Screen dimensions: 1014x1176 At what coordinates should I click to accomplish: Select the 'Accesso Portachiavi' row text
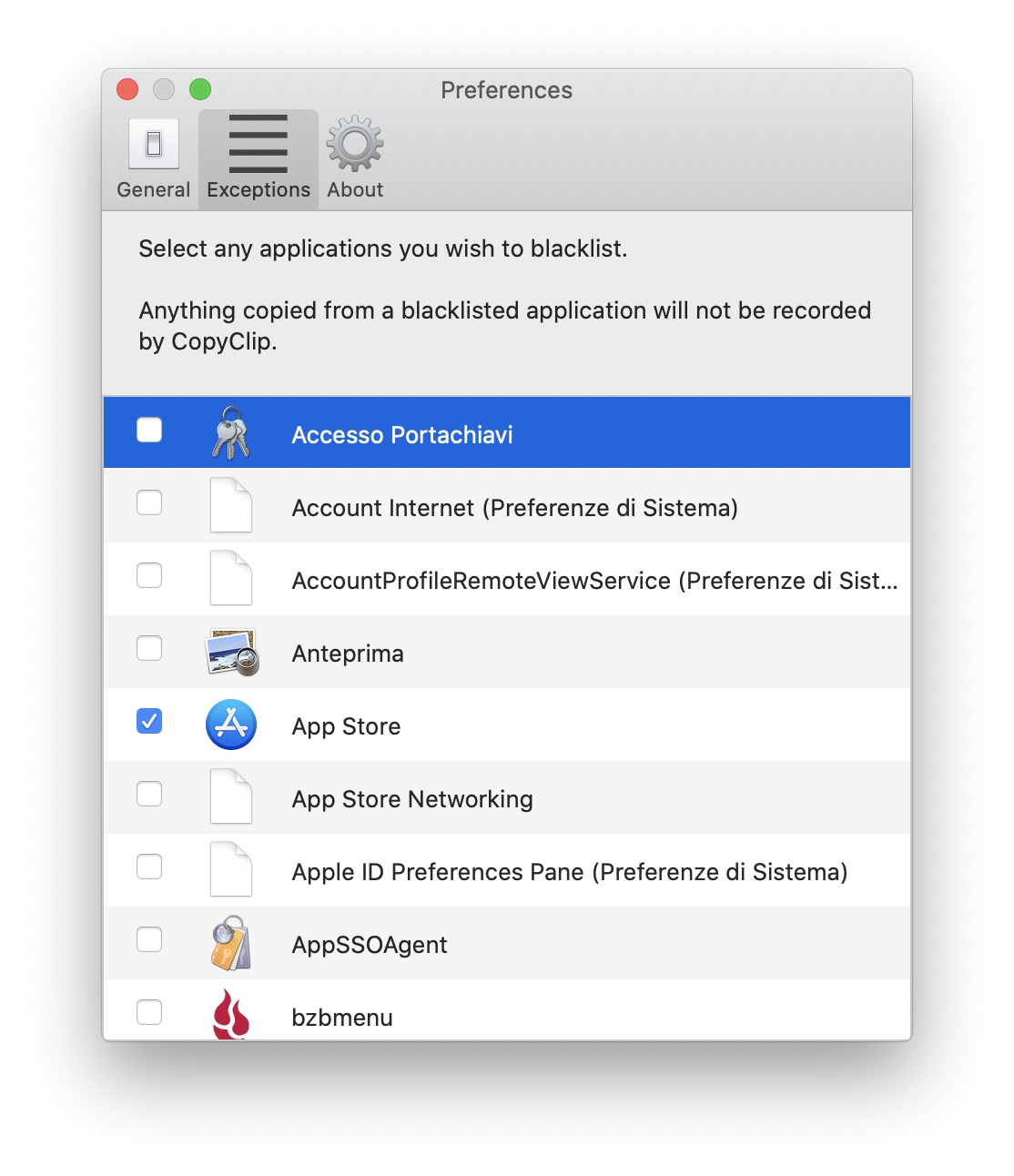[402, 435]
